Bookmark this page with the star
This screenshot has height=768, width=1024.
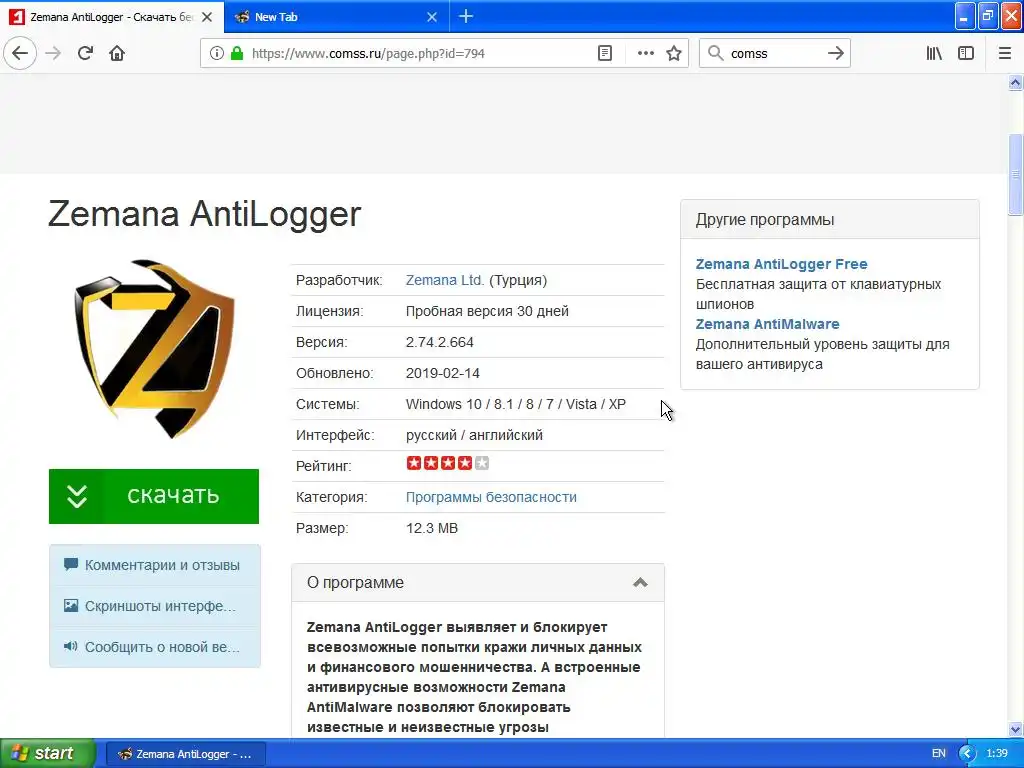click(x=674, y=54)
